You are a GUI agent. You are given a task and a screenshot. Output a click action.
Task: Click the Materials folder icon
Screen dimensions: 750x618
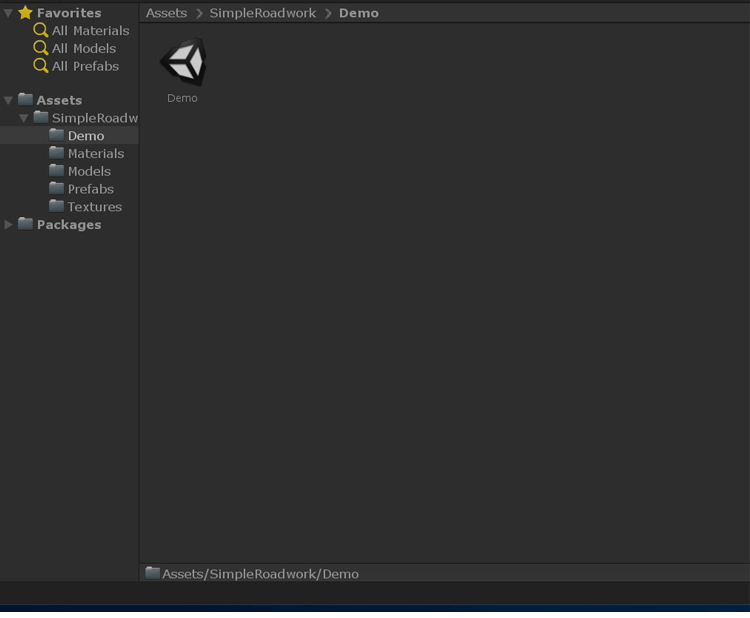click(56, 153)
